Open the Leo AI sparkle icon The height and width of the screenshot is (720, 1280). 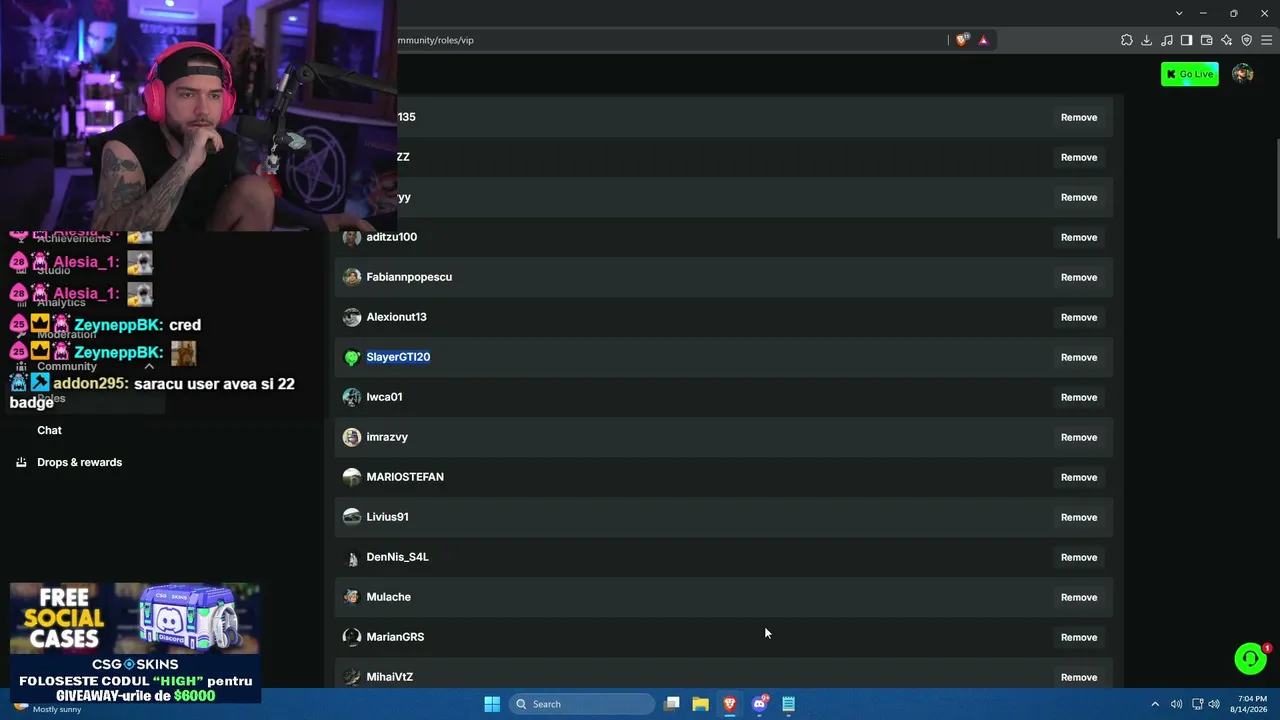[1227, 40]
